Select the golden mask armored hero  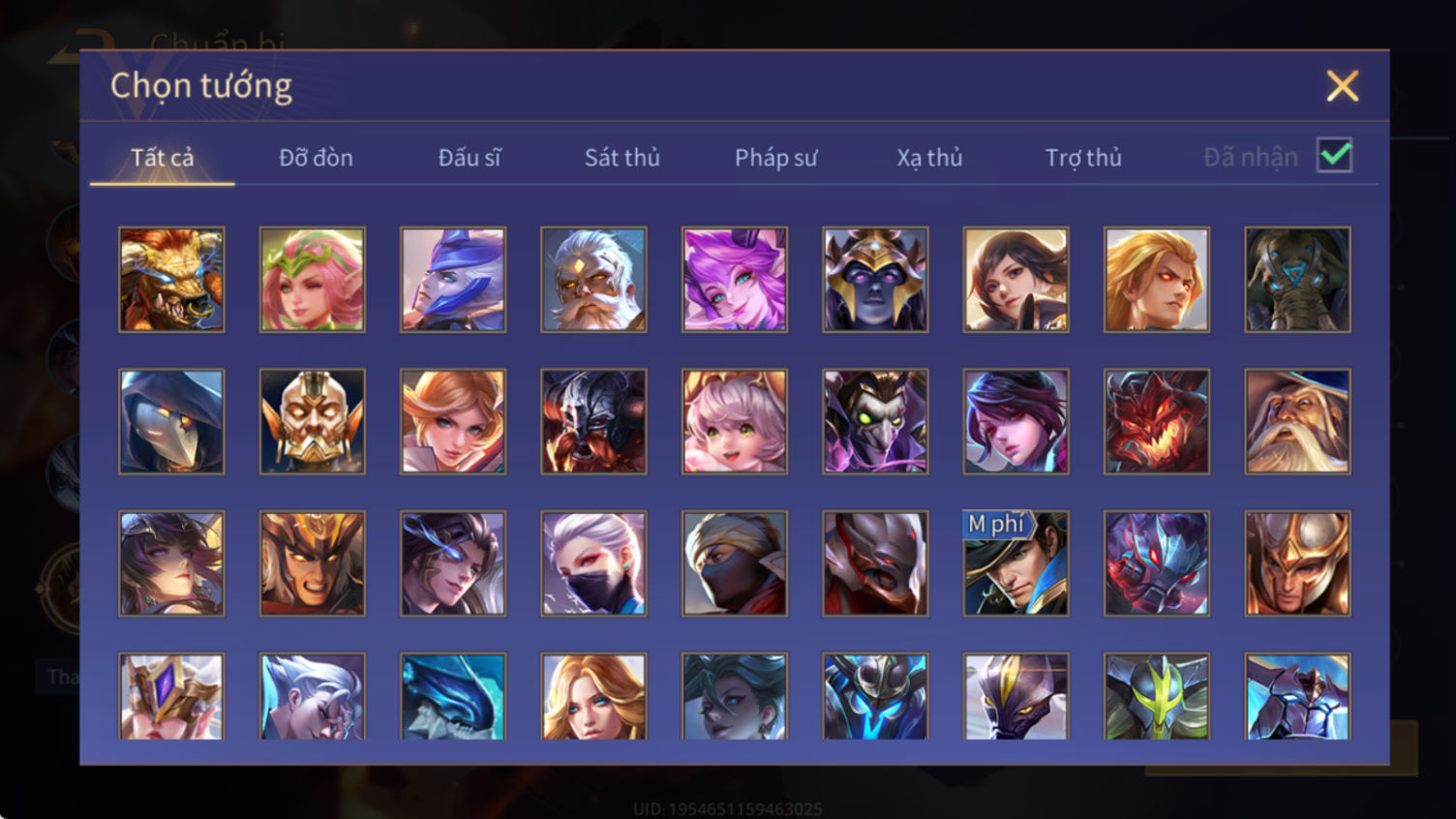pyautogui.click(x=313, y=421)
